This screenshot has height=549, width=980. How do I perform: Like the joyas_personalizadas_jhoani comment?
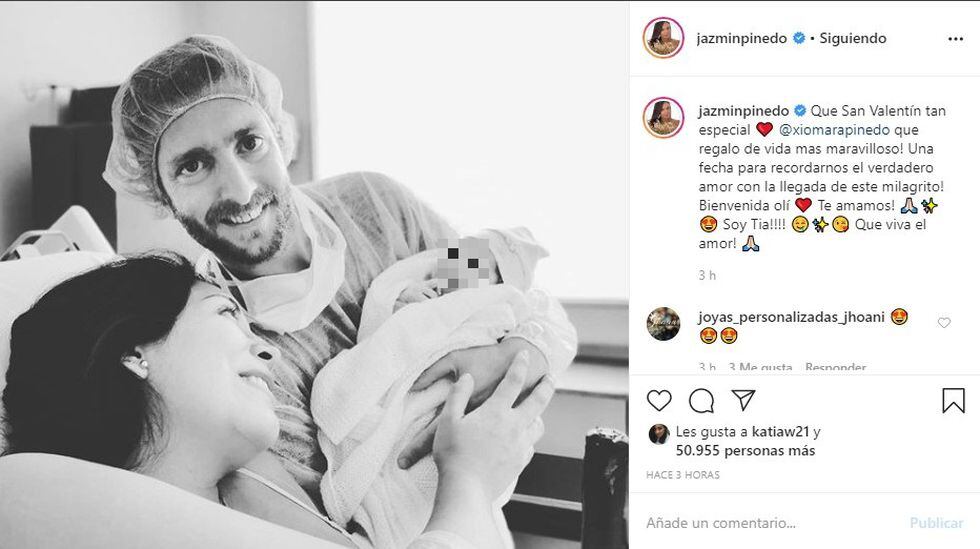(944, 323)
